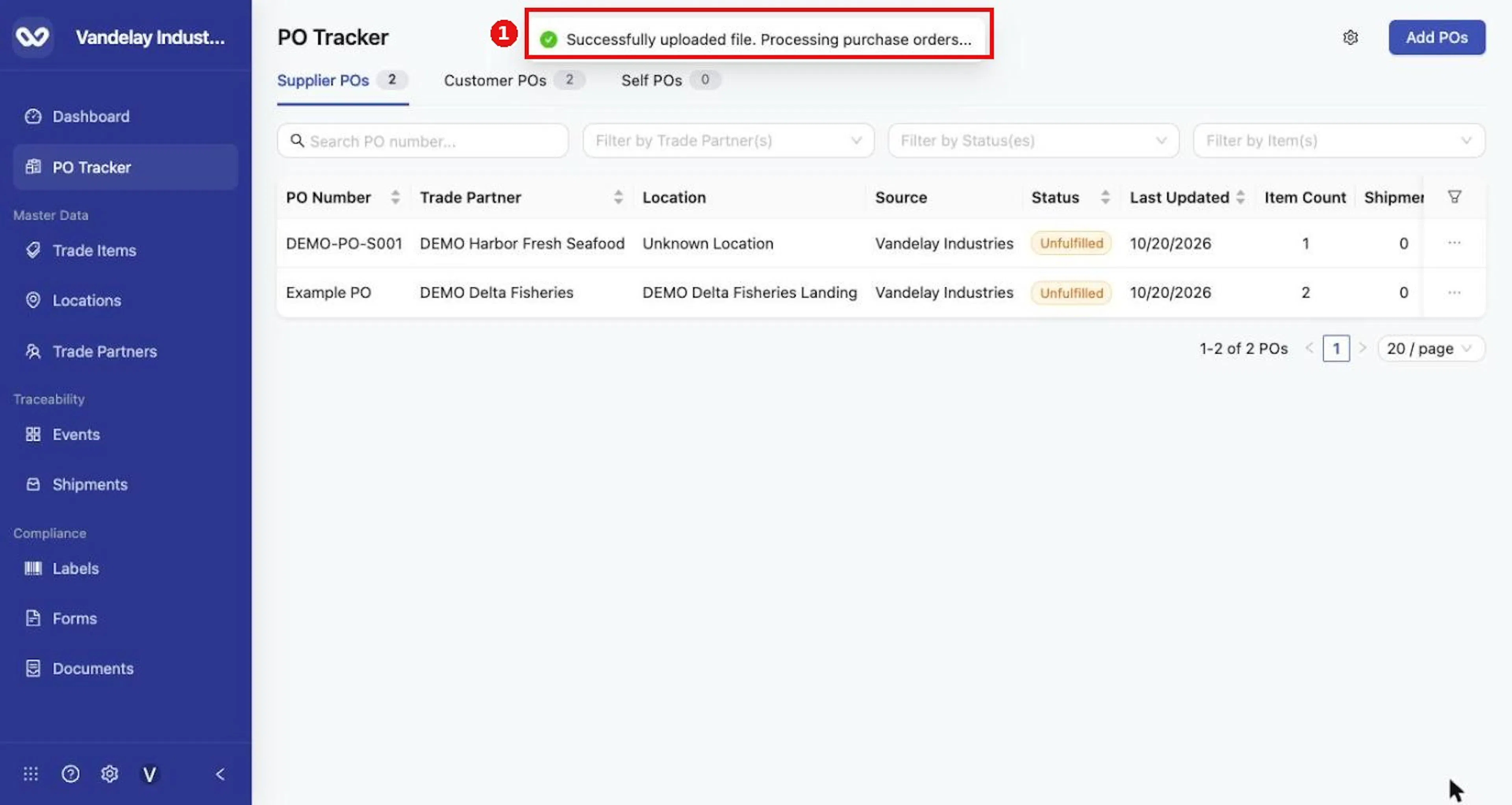
Task: Open PO Tracker settings gear icon
Action: (1351, 37)
